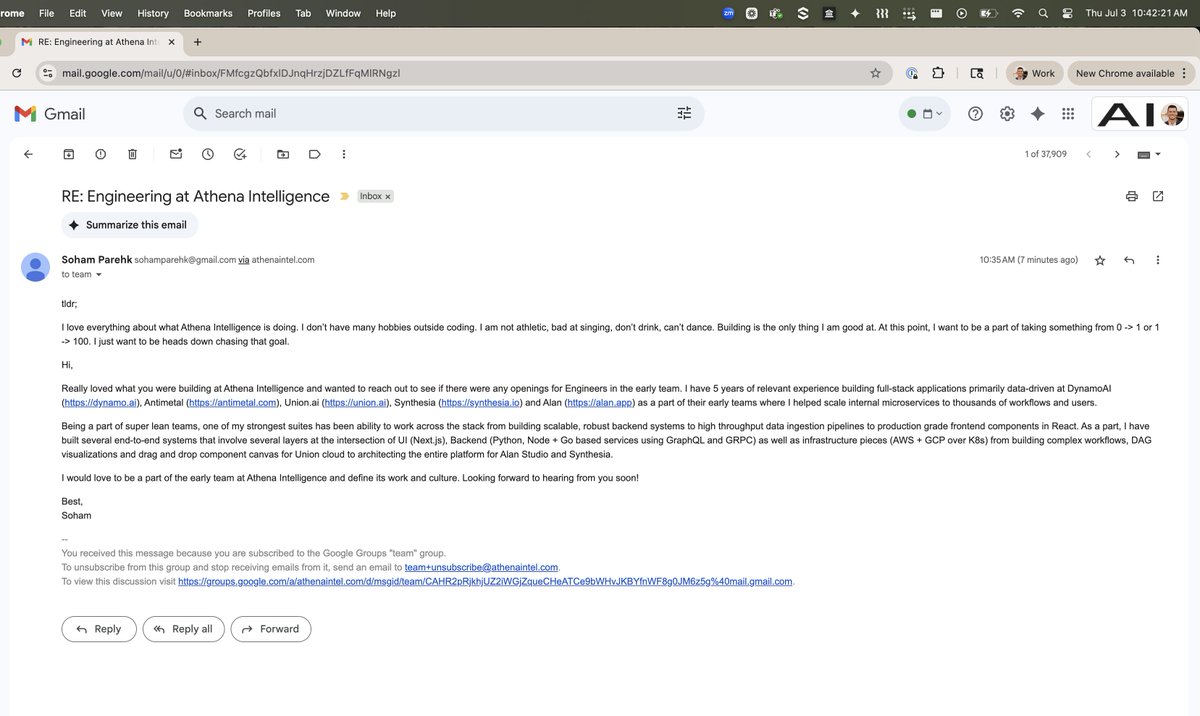This screenshot has height=716, width=1200.
Task: Show the search options filter icon
Action: pos(684,113)
